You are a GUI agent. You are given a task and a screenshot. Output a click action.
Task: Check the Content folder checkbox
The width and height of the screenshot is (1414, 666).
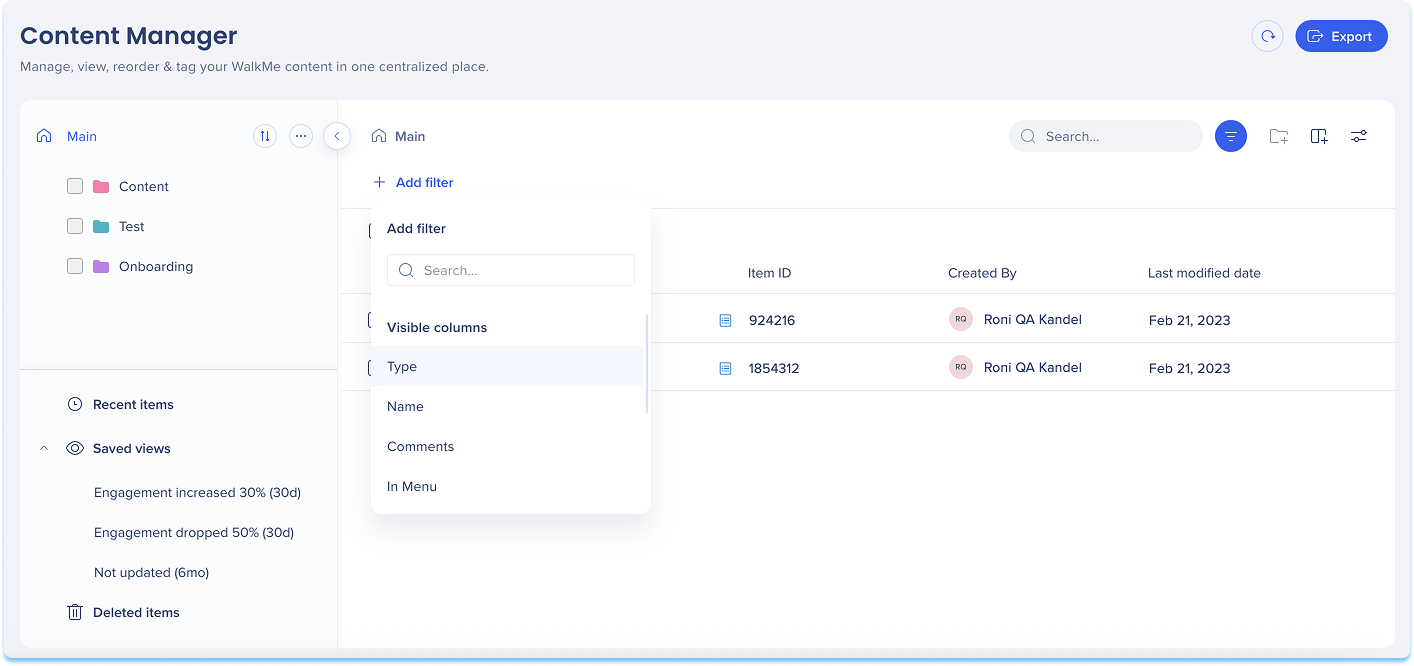[75, 186]
